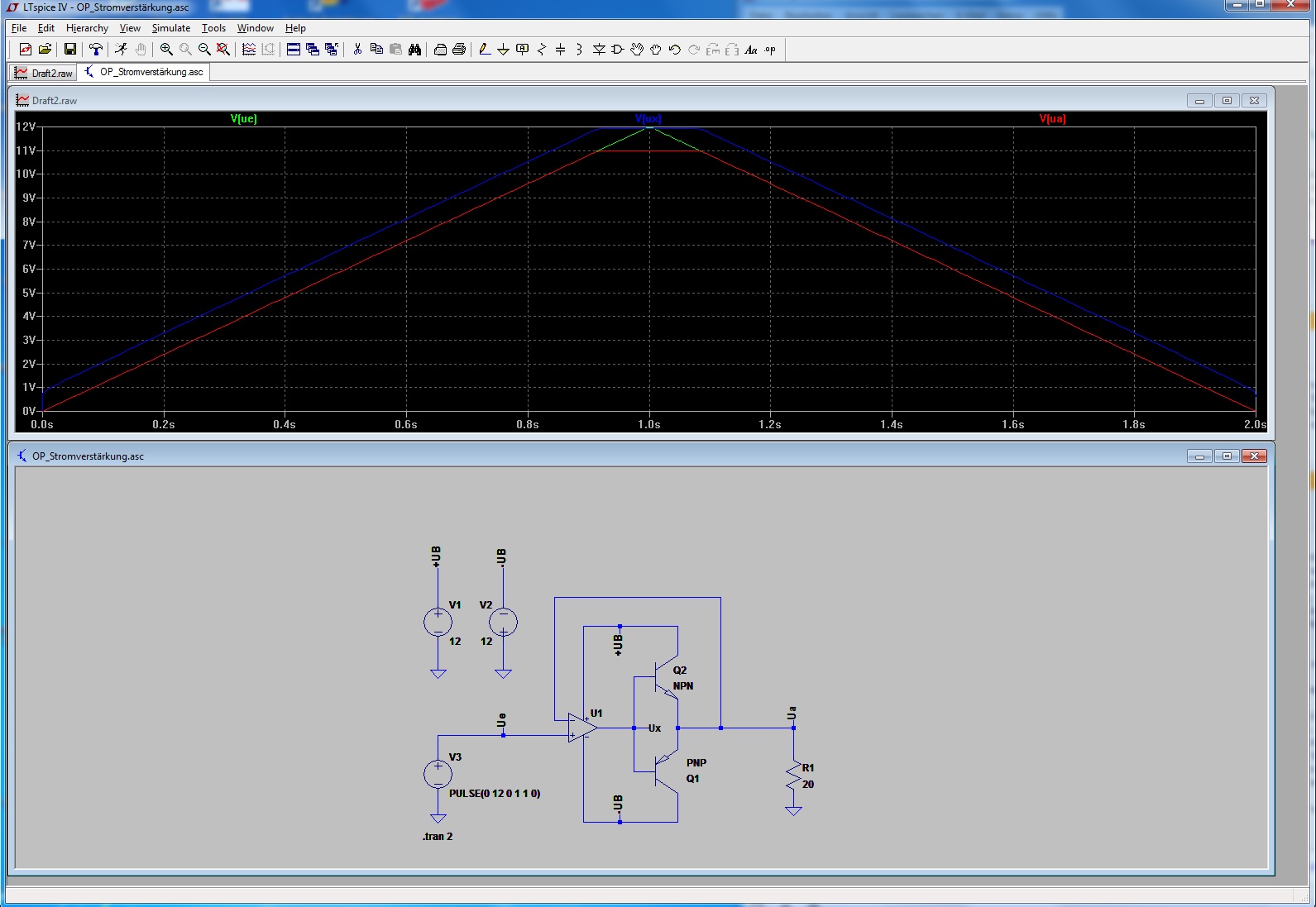Click the Zoom Full Extents icon
This screenshot has width=1316, height=907.
click(x=223, y=50)
